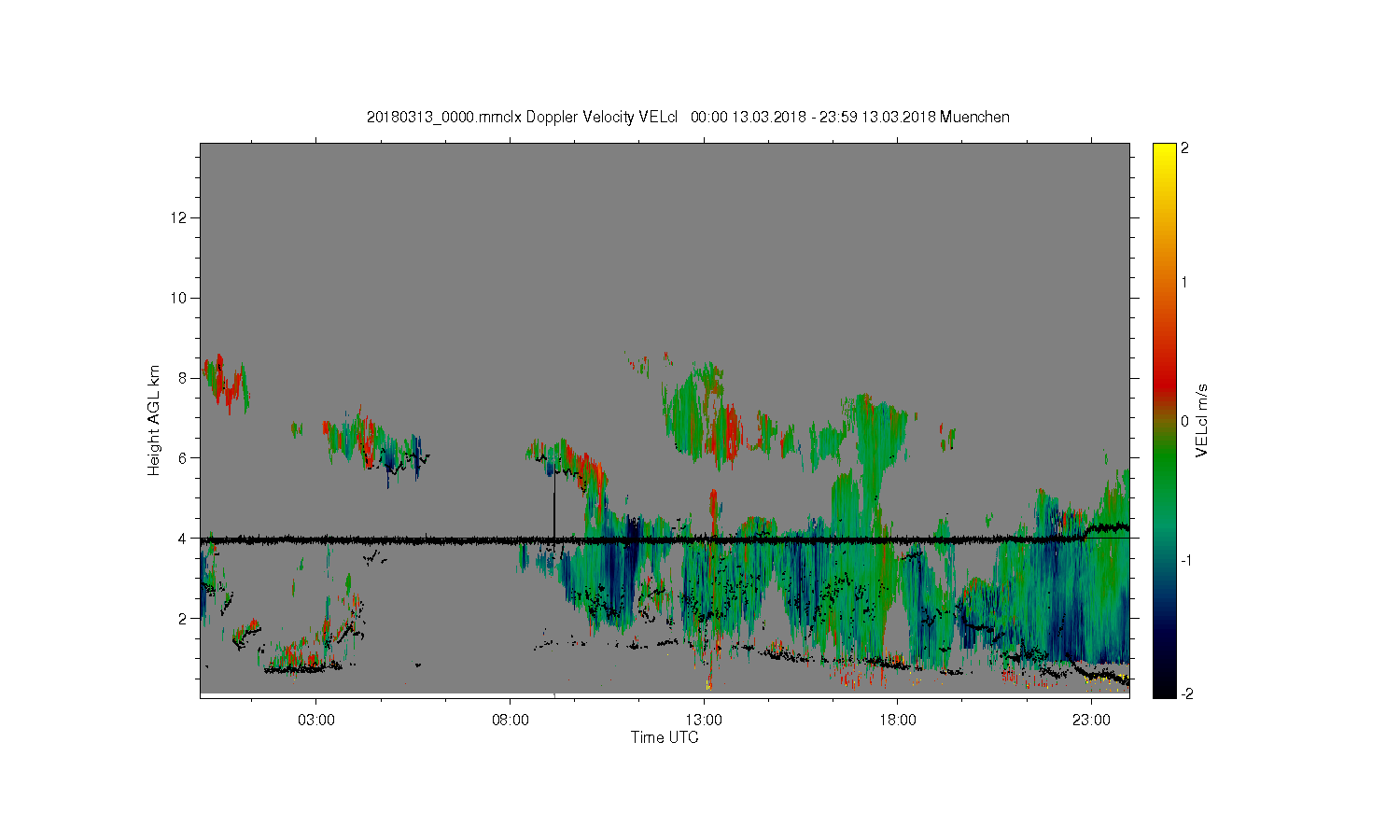1400x840 pixels.
Task: Click the 'Height AGL km' axis label
Action: point(154,420)
